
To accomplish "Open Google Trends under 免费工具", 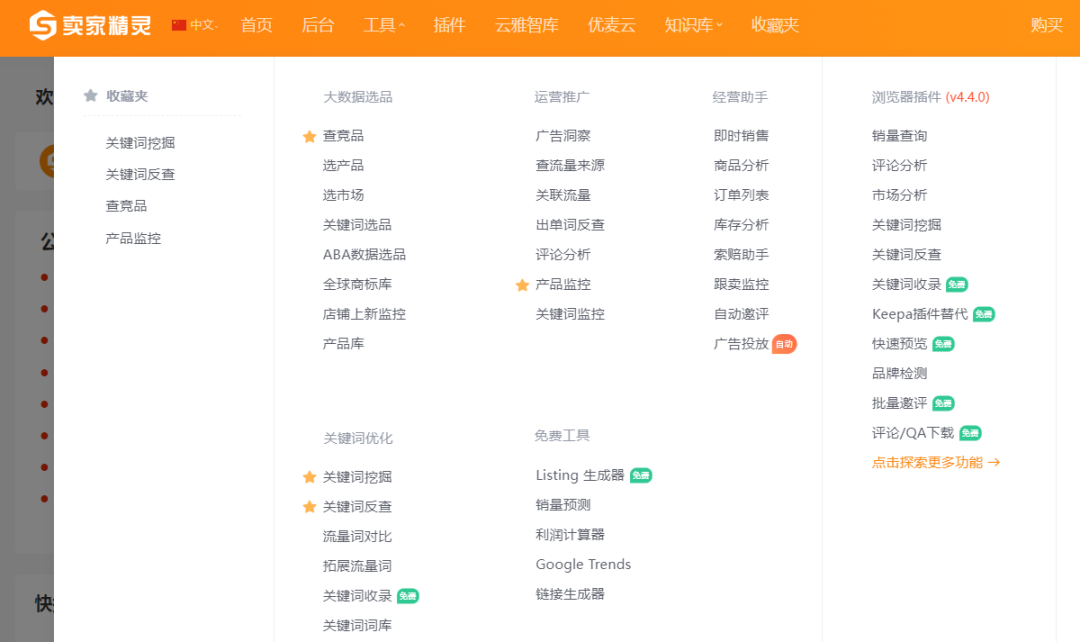I will [583, 564].
